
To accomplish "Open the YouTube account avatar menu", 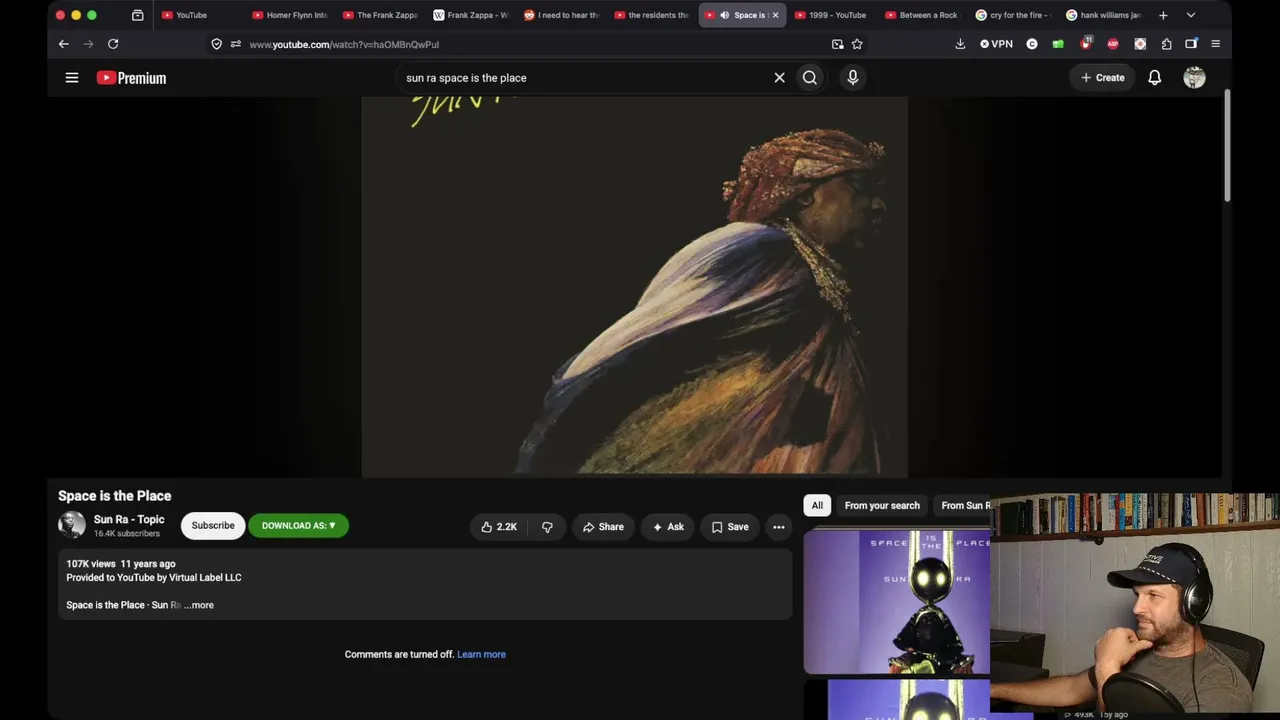I will (1194, 78).
